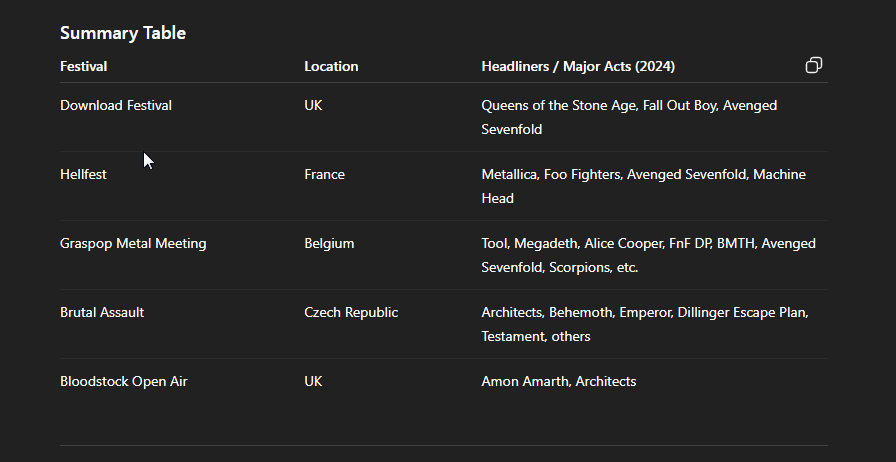The image size is (896, 462).
Task: Click UK location in Download Festival row
Action: (313, 105)
